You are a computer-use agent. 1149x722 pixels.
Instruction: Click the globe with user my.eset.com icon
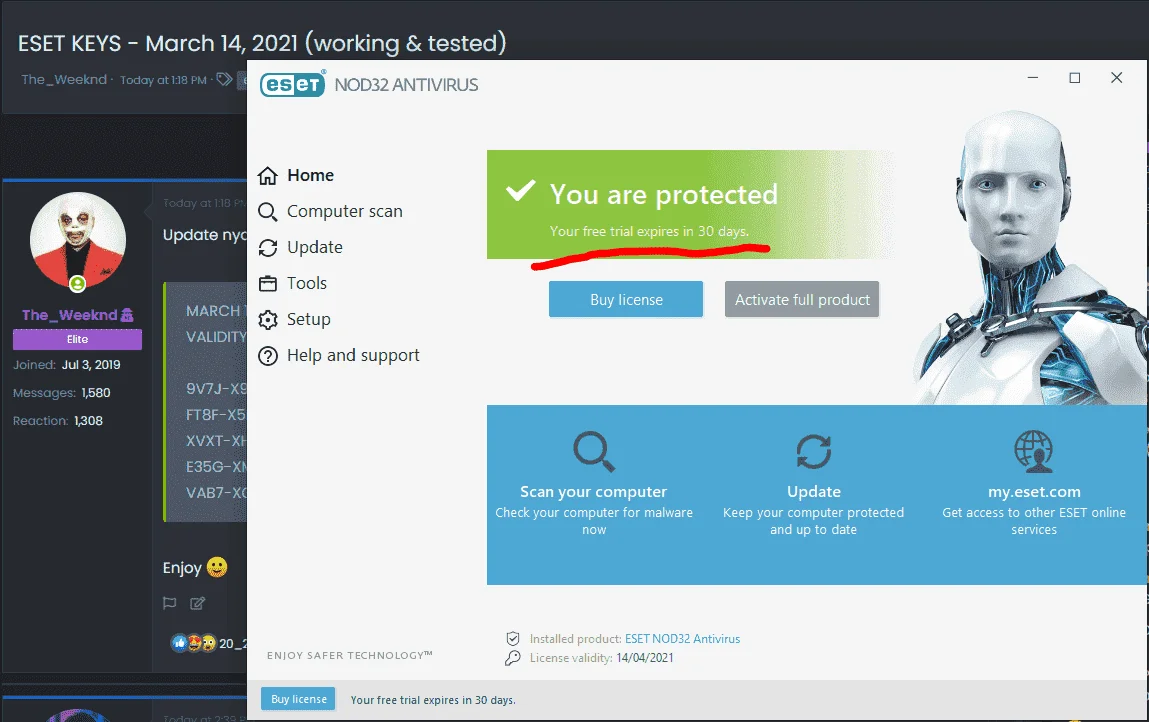point(1033,452)
